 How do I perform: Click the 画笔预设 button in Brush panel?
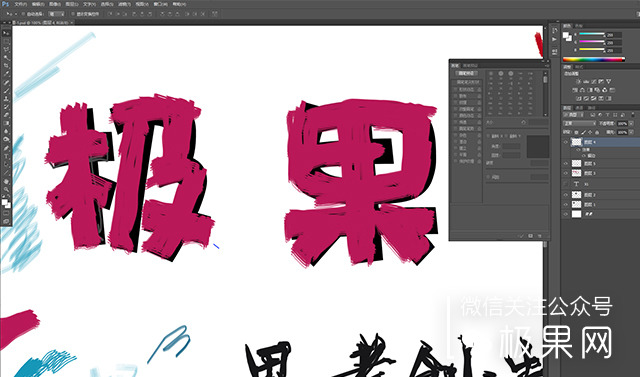pos(467,73)
